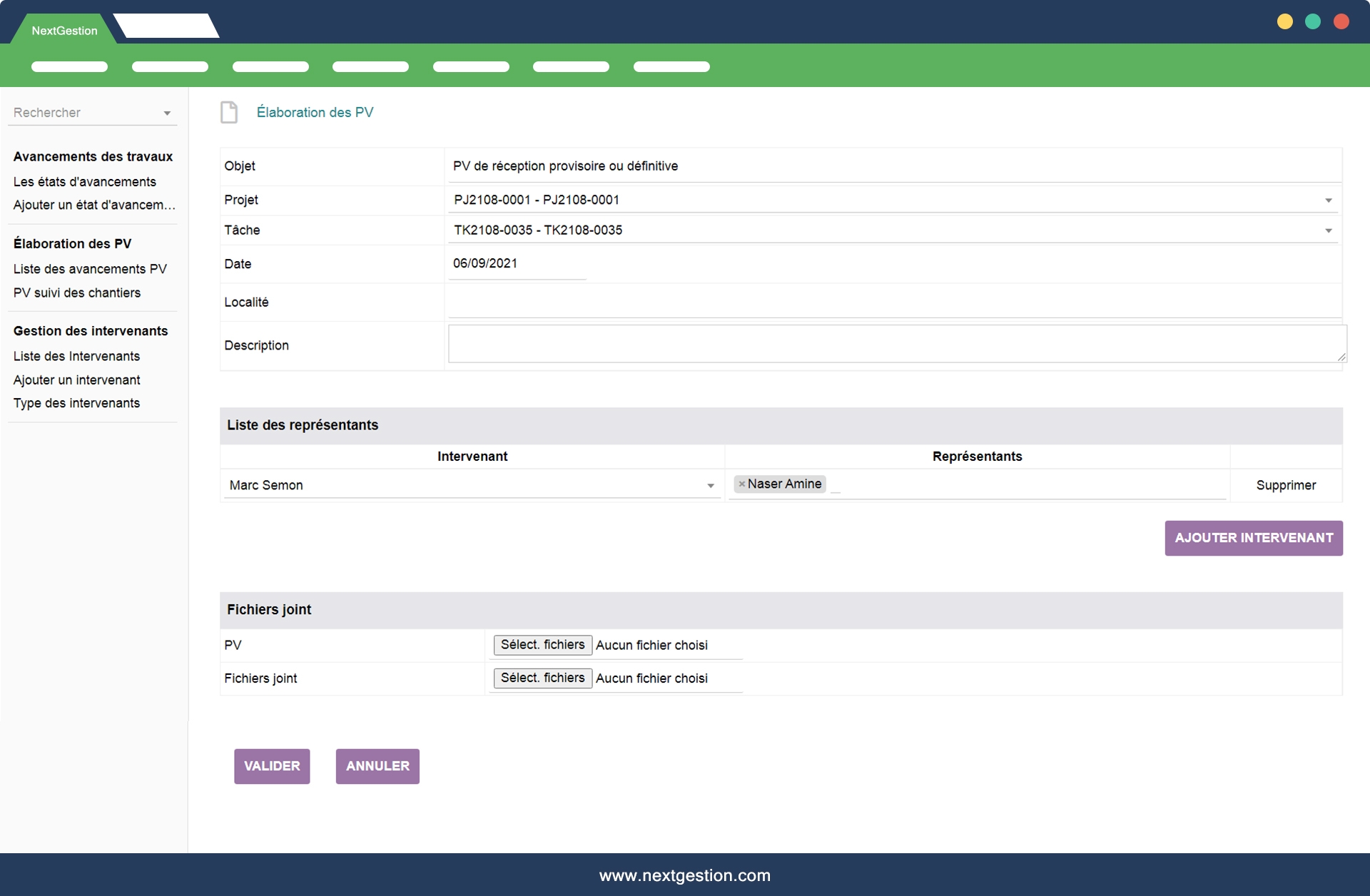Open Type des intervenants sidebar link
Image resolution: width=1370 pixels, height=896 pixels.
[76, 403]
